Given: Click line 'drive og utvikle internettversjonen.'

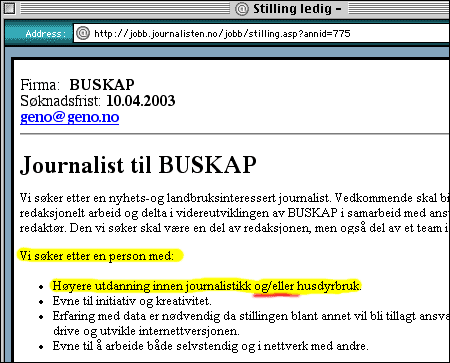Looking at the screenshot, I should click(146, 331).
